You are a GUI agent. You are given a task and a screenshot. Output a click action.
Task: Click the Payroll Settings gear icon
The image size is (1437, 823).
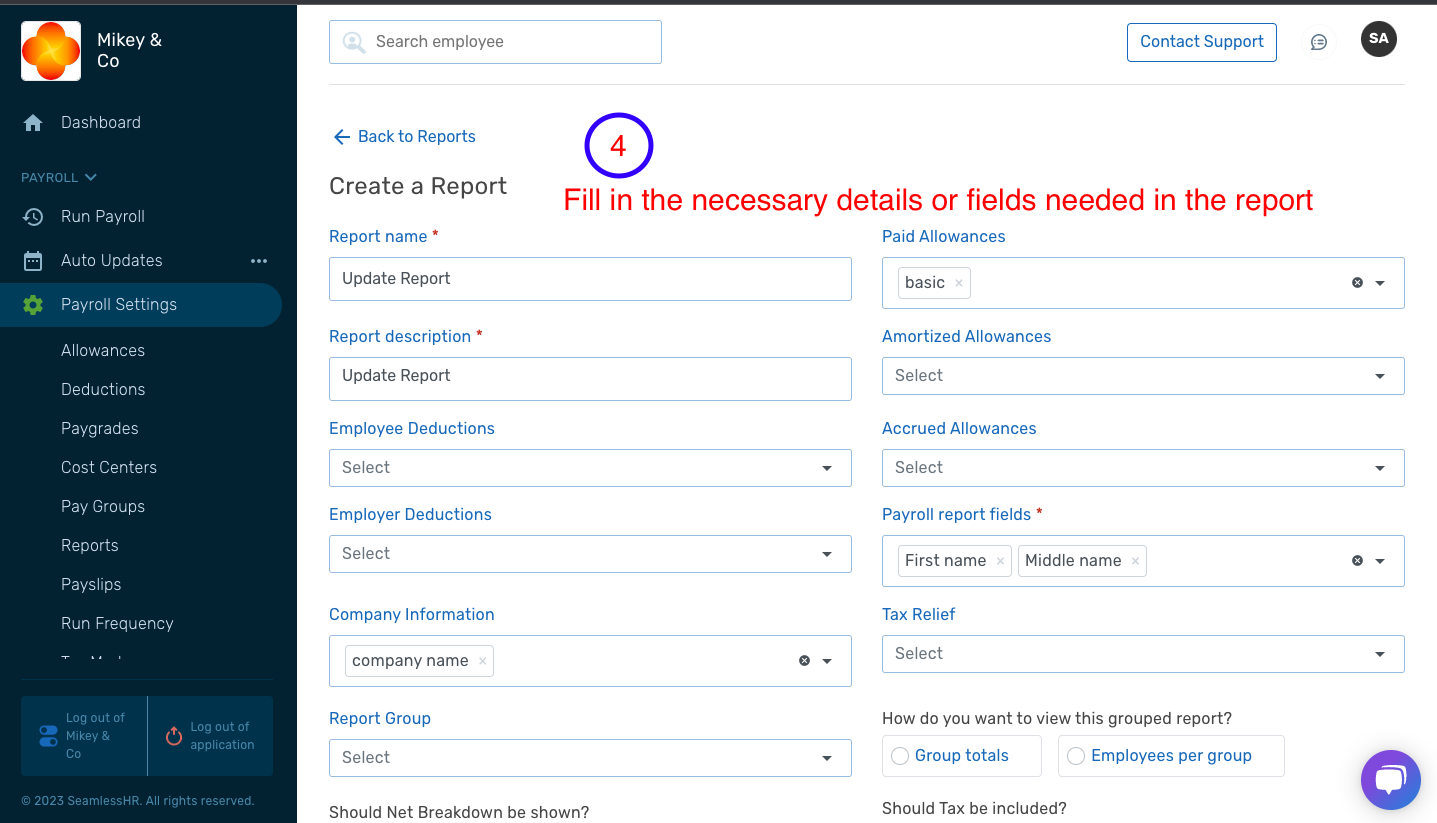(x=33, y=305)
